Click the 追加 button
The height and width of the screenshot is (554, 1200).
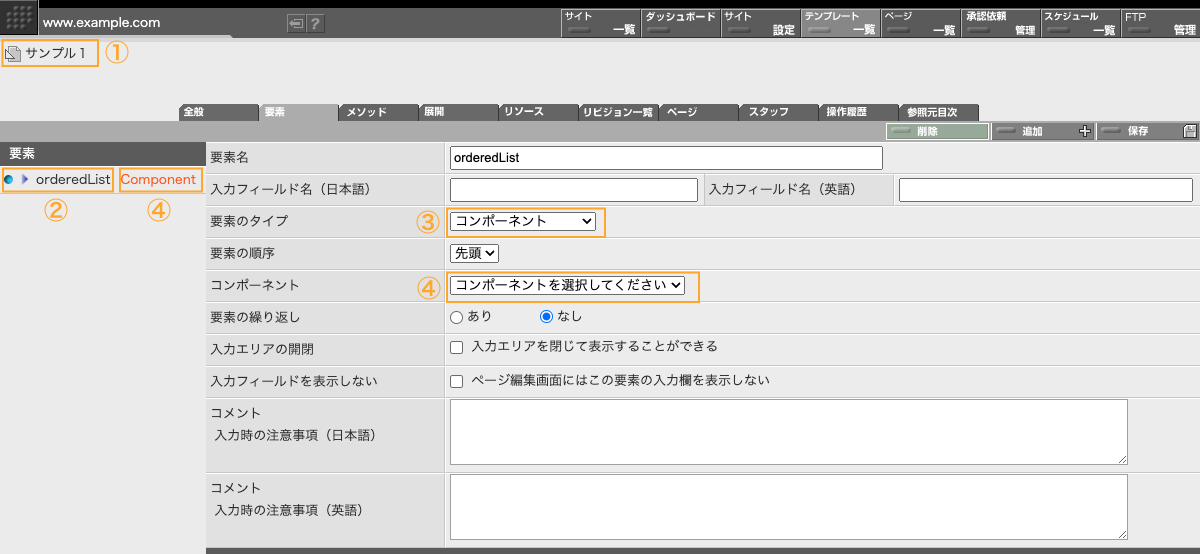point(1043,131)
